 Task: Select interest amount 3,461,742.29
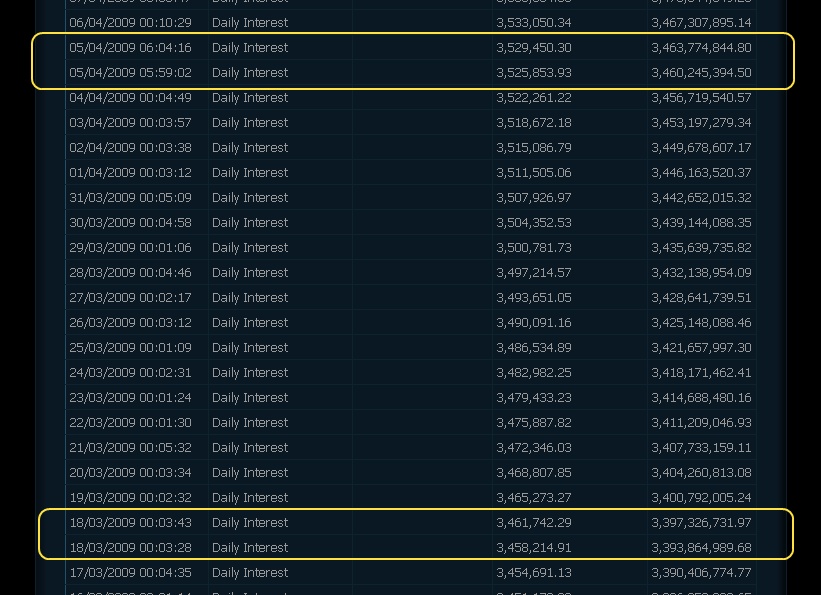[534, 523]
